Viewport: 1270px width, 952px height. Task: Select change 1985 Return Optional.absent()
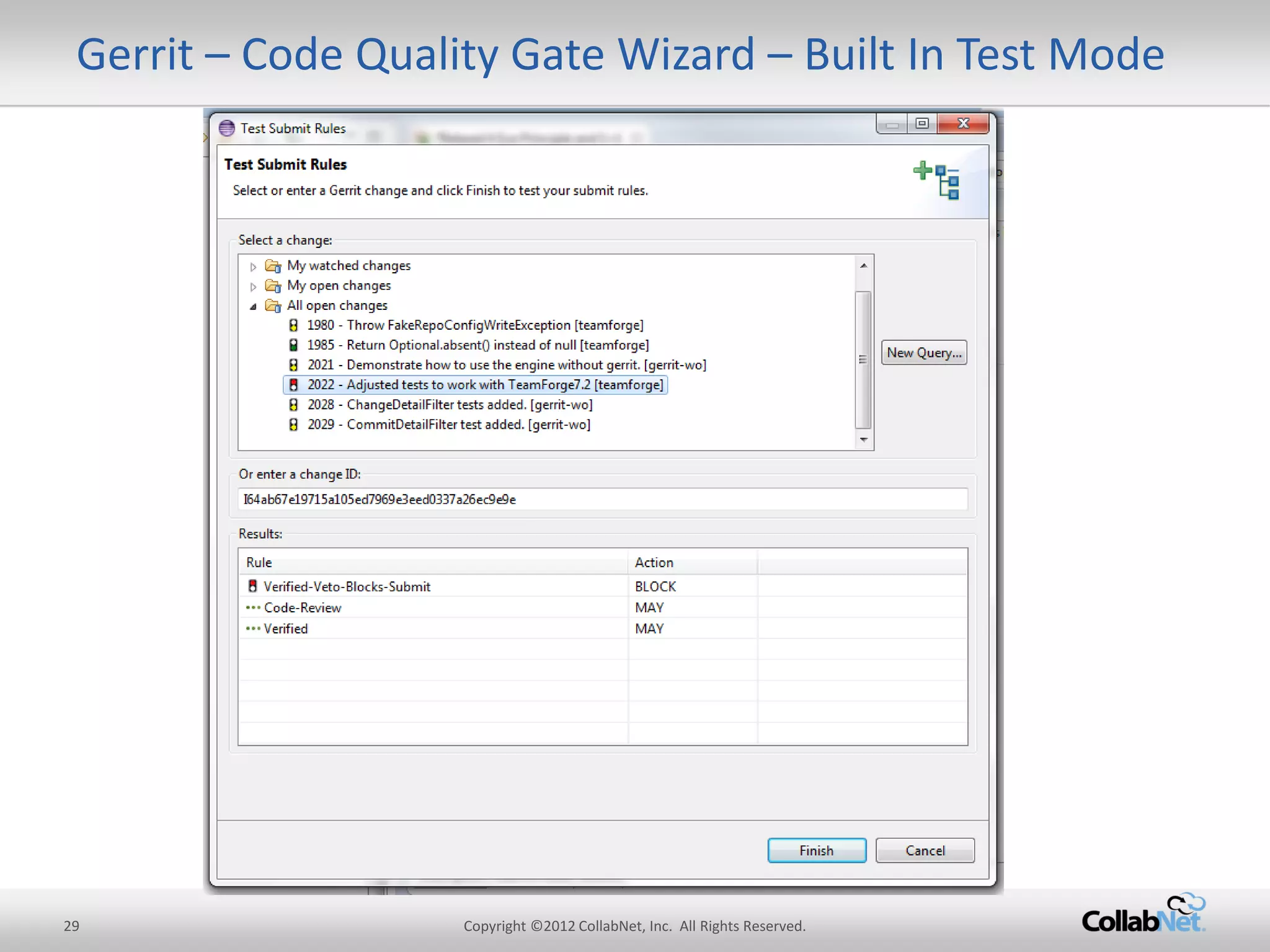[478, 345]
